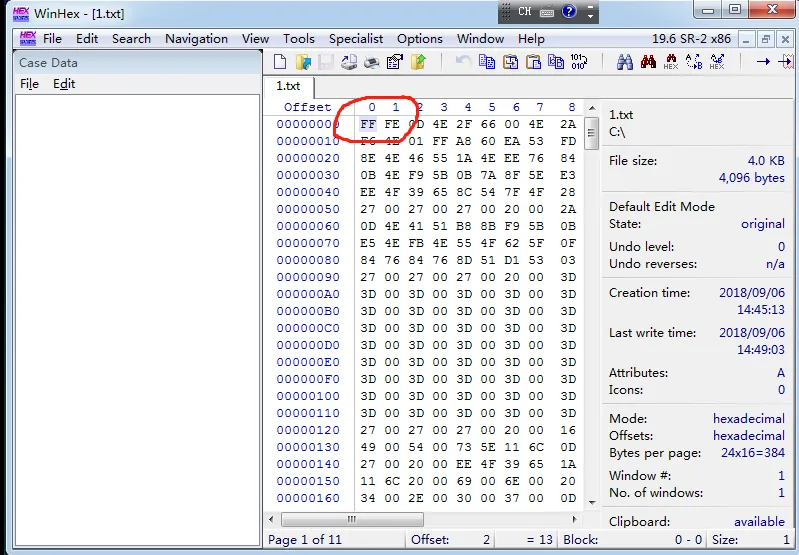Click the 'original' State value
The height and width of the screenshot is (555, 799).
pos(763,224)
